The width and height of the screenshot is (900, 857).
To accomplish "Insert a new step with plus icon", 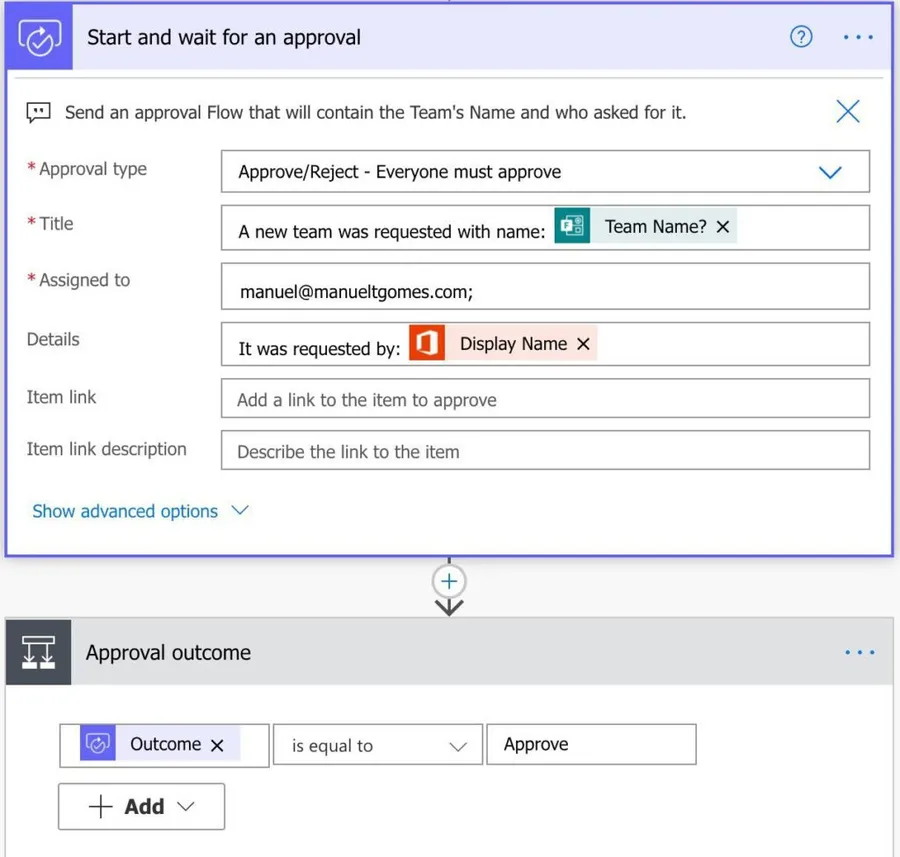I will point(450,582).
